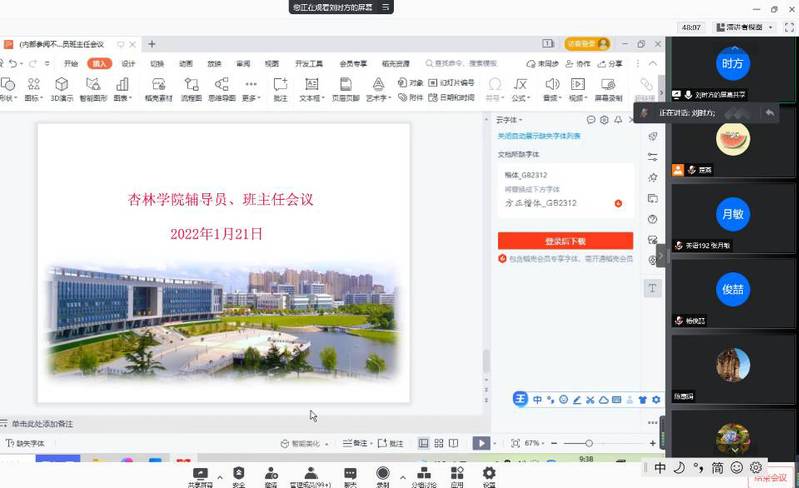
Task: Start 屏幕录制 screen recording
Action: tap(608, 89)
